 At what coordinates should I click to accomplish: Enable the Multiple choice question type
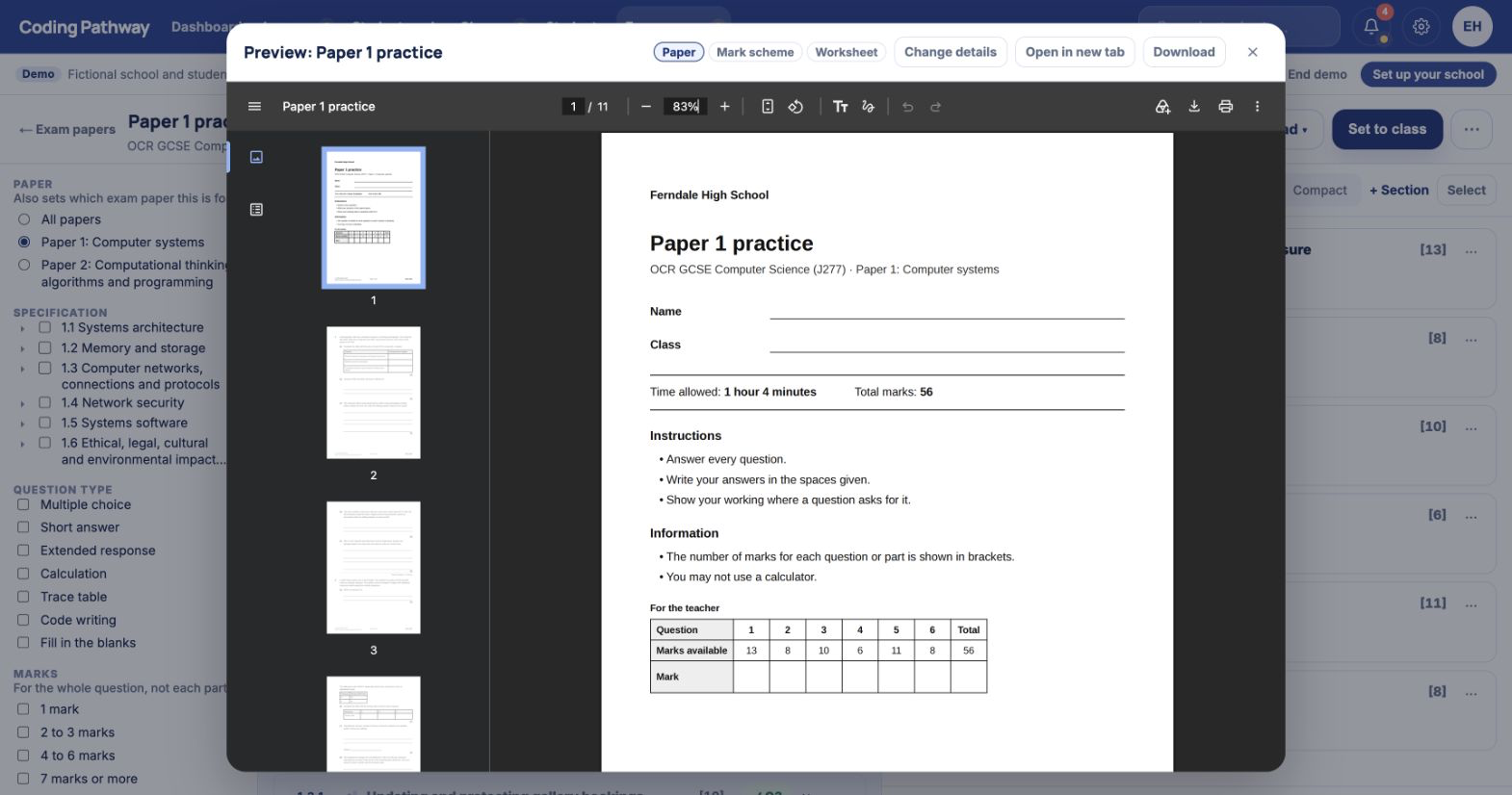point(23,504)
